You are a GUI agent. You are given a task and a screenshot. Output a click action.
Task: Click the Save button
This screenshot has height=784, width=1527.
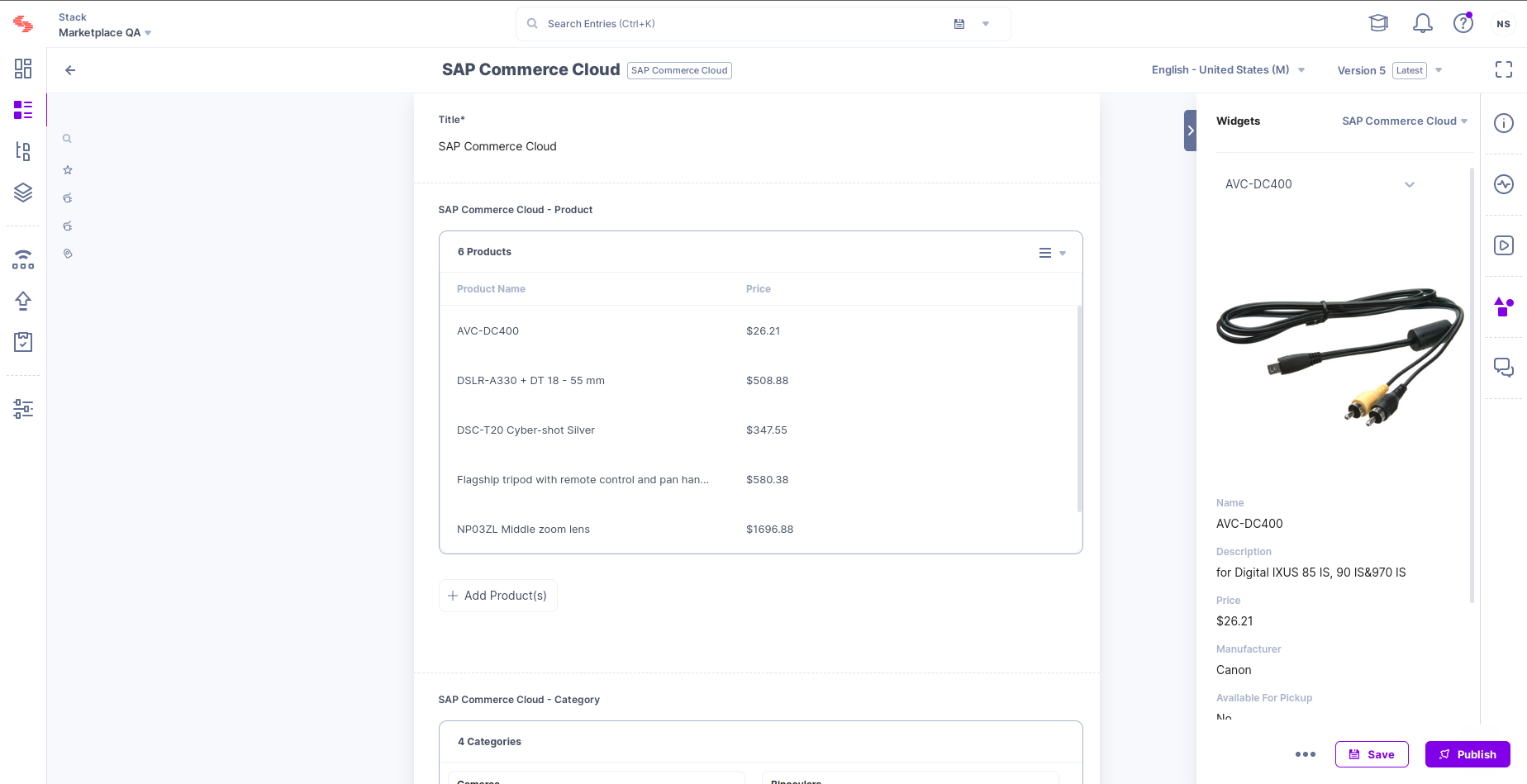point(1372,754)
